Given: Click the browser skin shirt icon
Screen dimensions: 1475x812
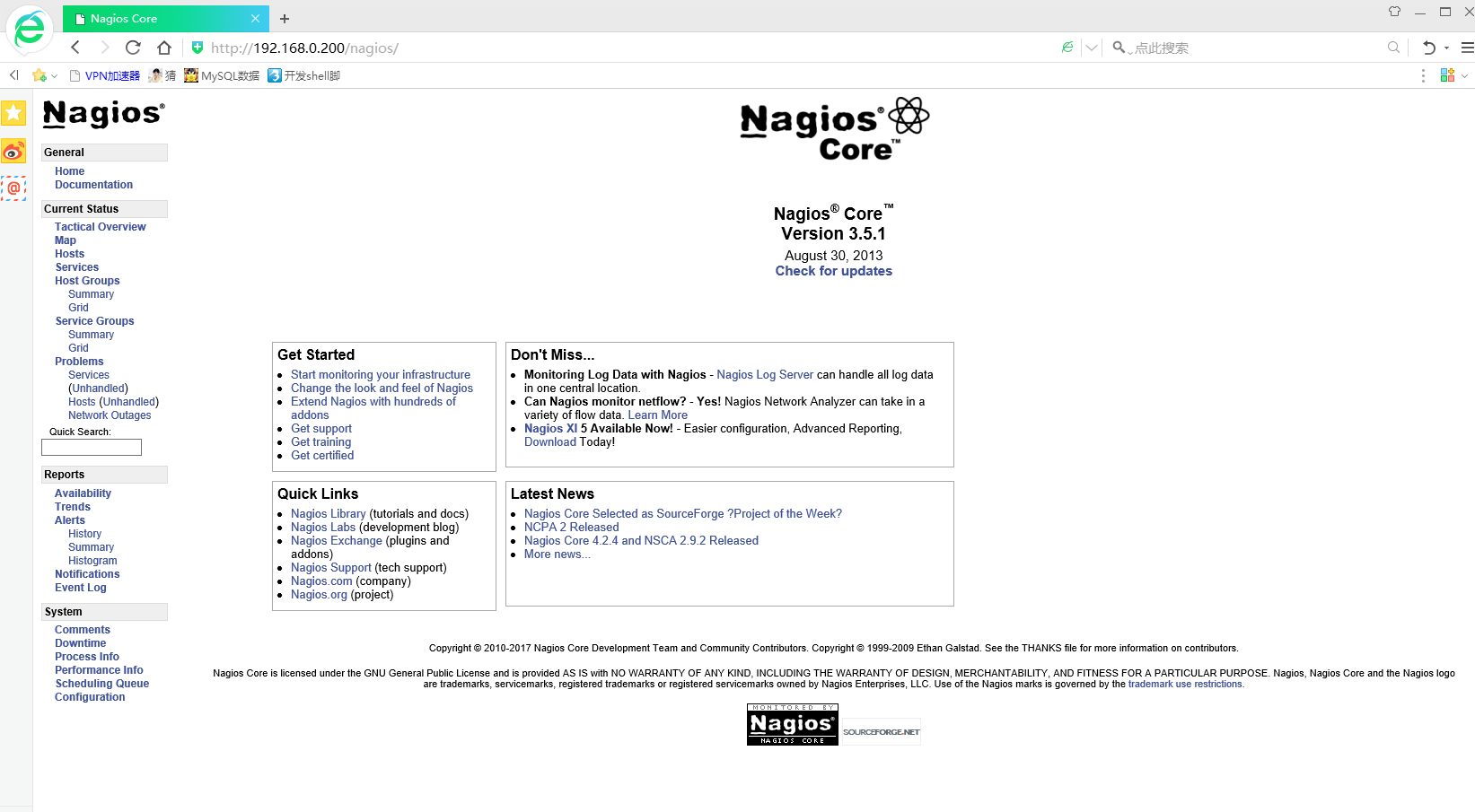Looking at the screenshot, I should tap(1394, 12).
